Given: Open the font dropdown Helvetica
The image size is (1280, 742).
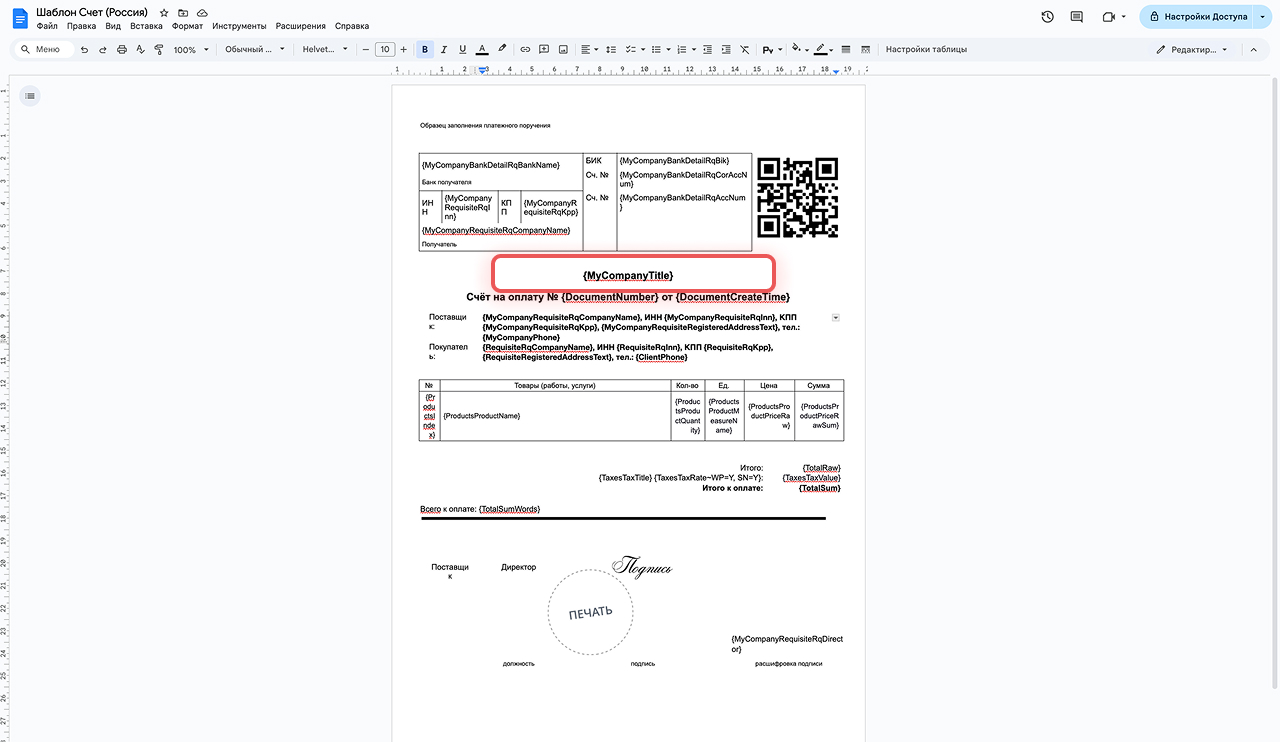Looking at the screenshot, I should click(x=326, y=49).
